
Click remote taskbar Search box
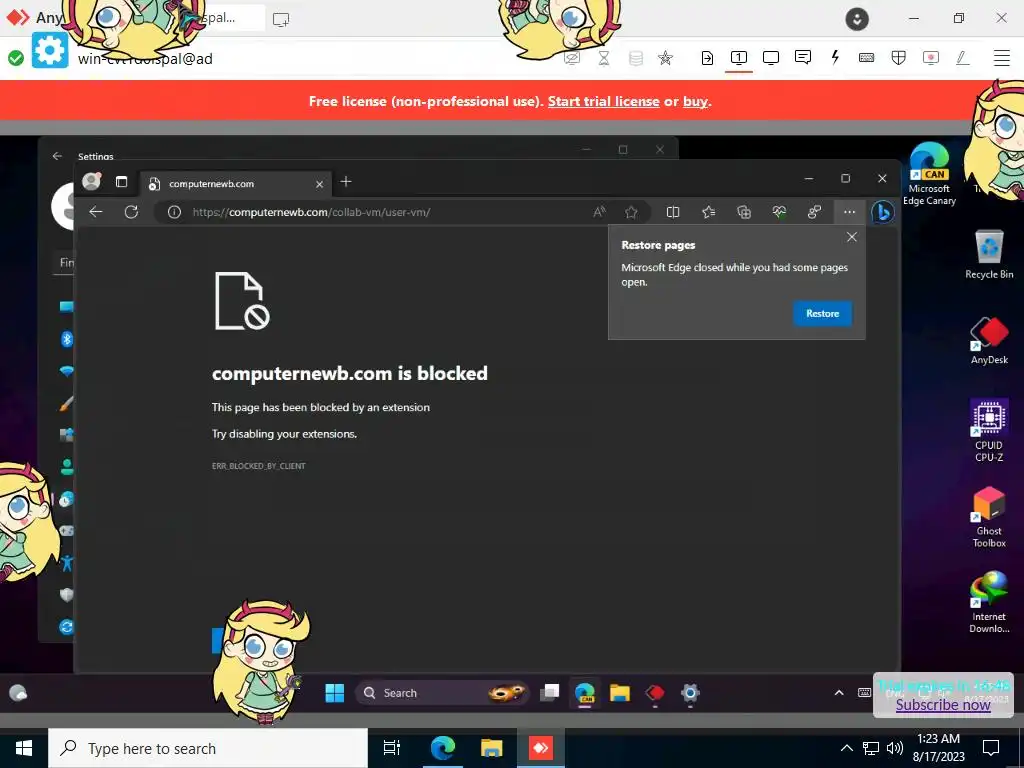click(441, 693)
